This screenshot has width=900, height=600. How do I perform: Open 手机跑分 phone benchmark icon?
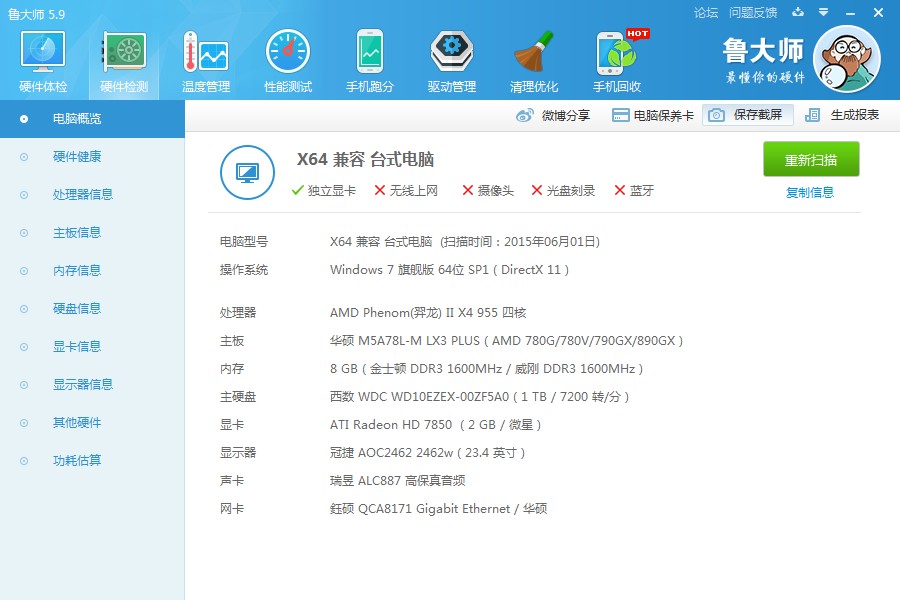click(370, 52)
